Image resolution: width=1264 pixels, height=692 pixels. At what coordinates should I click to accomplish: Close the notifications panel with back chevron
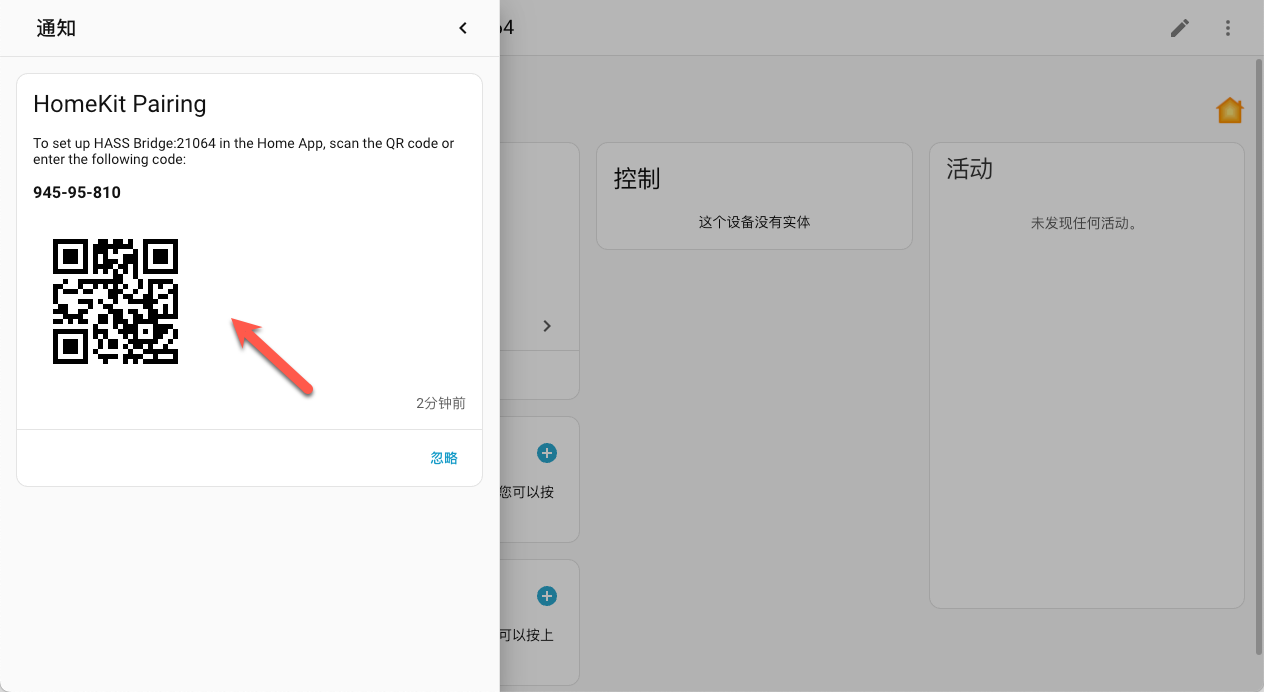pos(463,28)
